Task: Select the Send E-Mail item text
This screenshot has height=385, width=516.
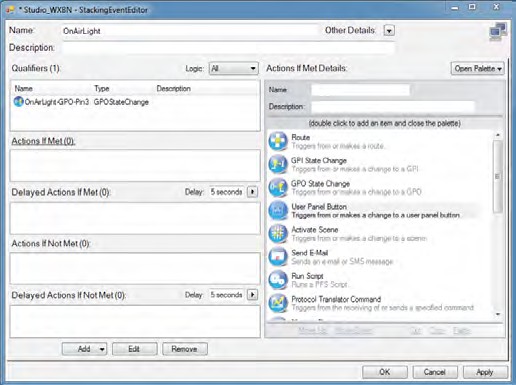Action: tap(310, 253)
